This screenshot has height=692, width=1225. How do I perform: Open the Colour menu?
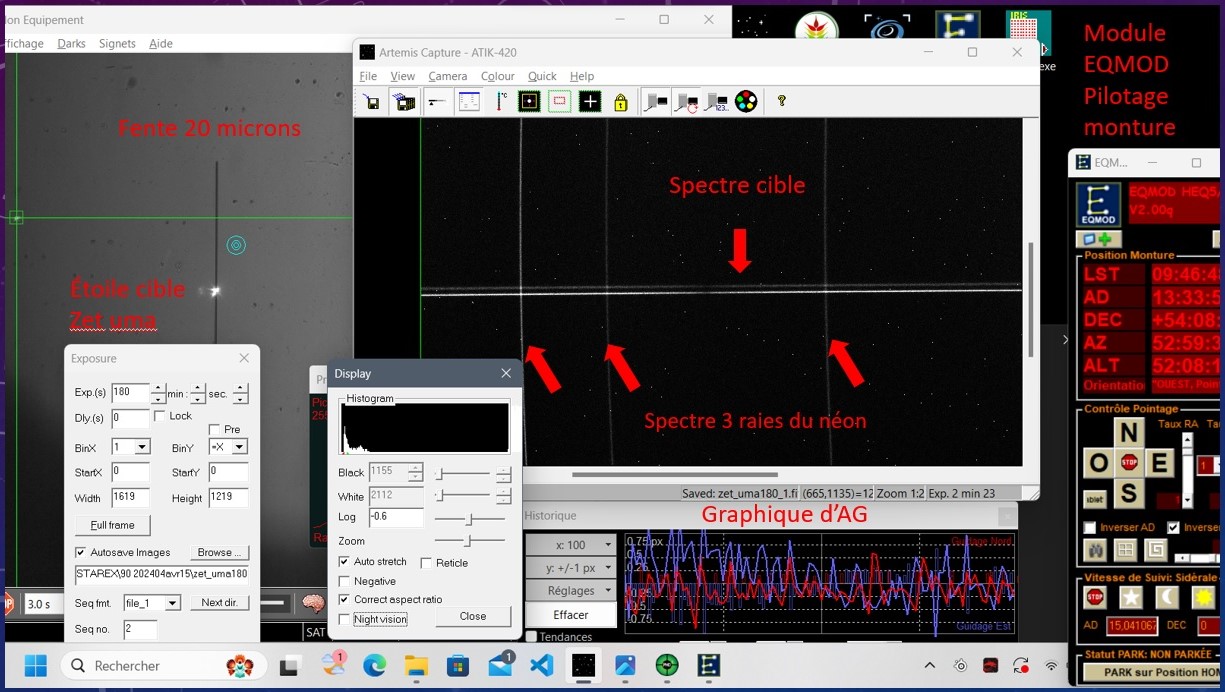click(497, 76)
